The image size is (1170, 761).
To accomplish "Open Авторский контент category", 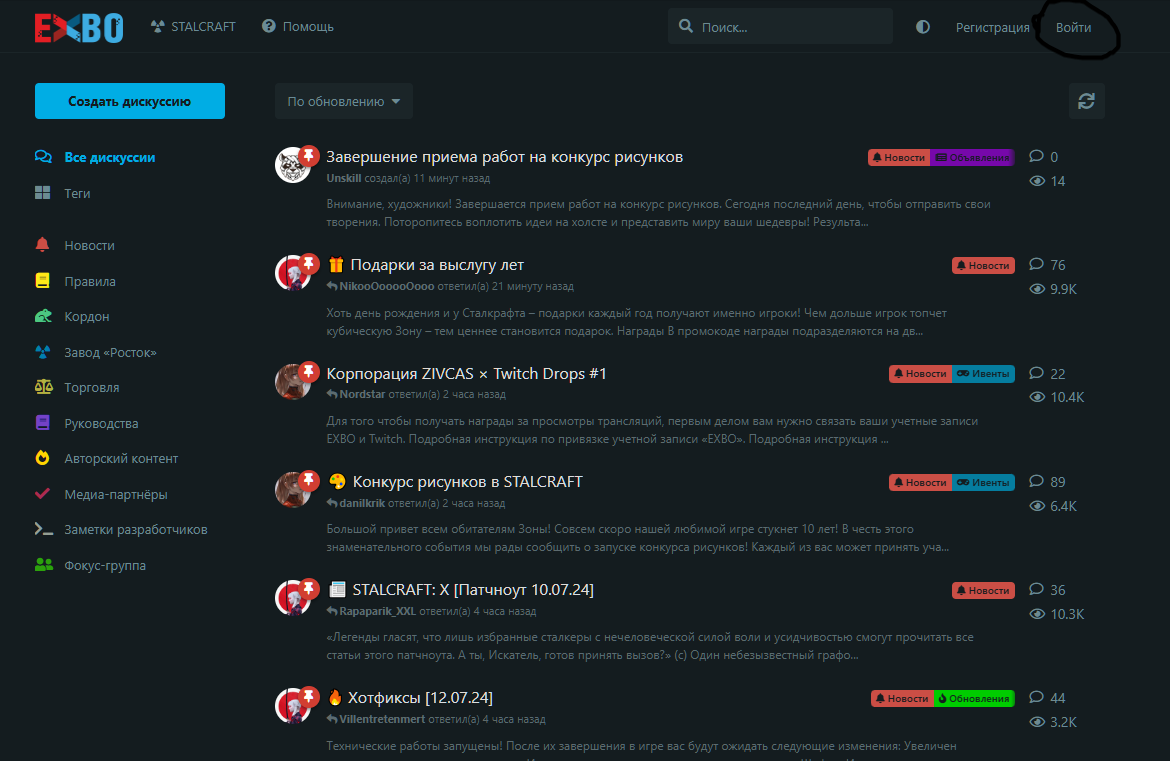I will coord(121,458).
